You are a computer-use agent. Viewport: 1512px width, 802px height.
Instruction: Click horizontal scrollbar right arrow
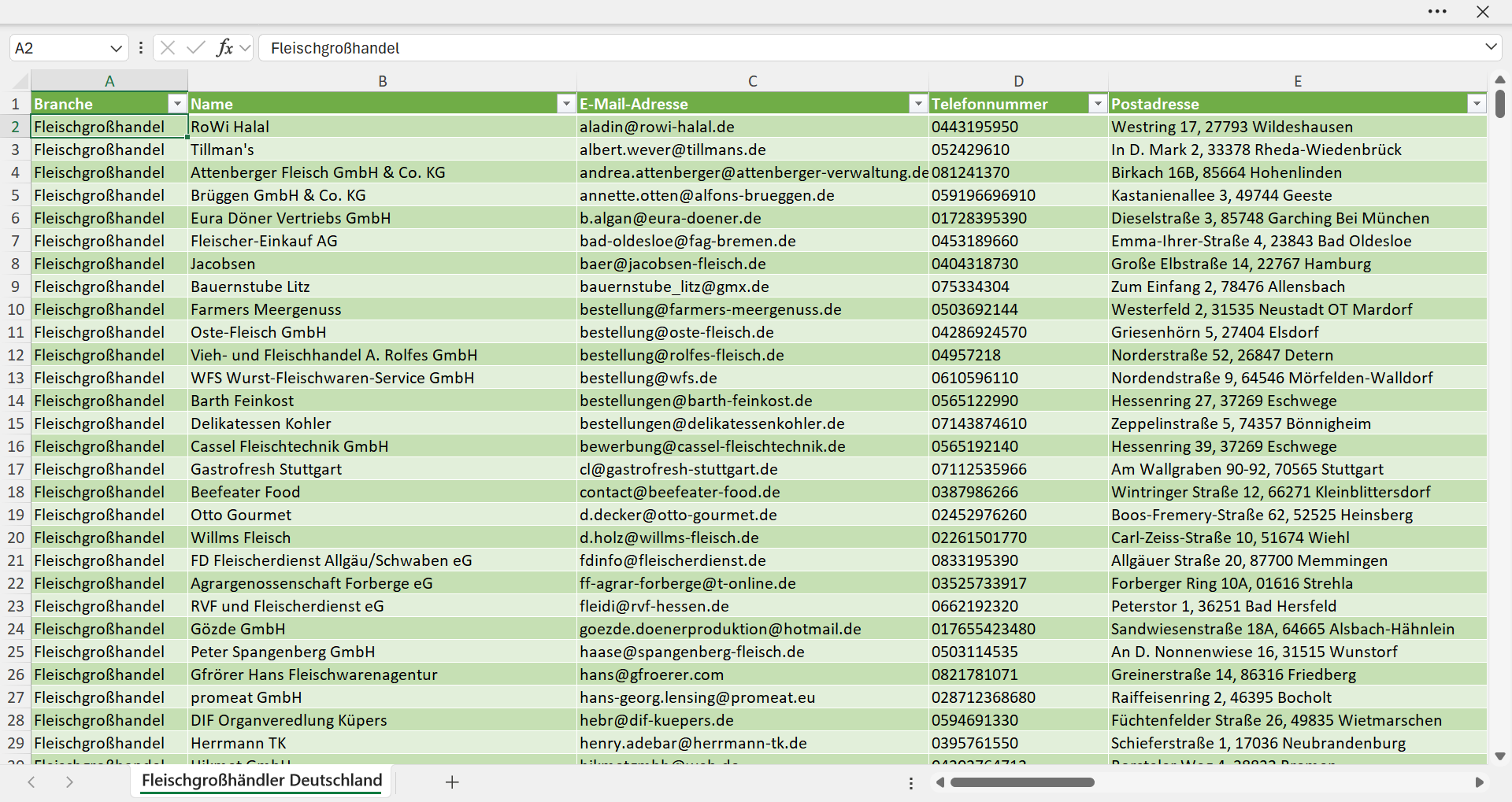(1479, 782)
